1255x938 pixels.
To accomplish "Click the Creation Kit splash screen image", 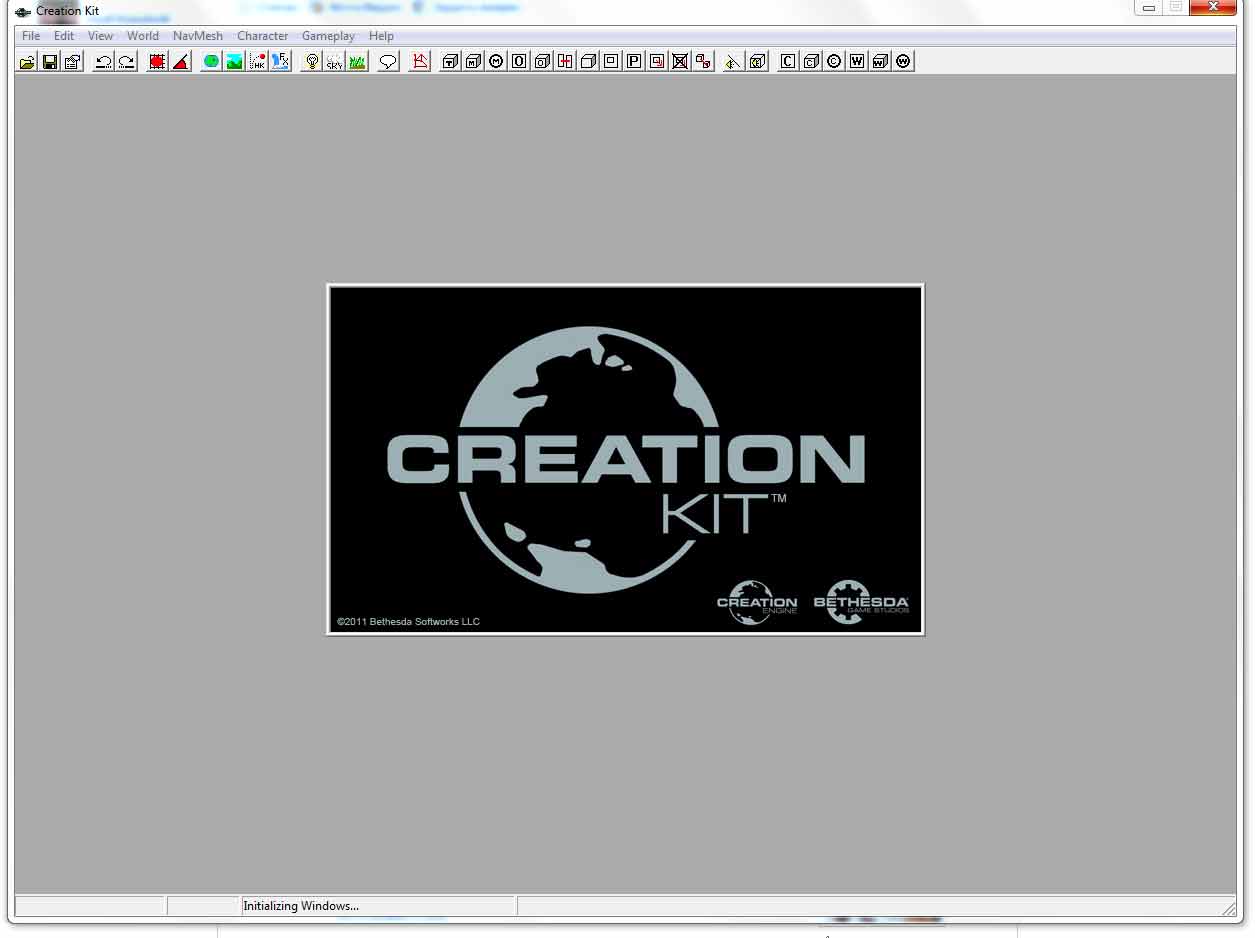I will click(626, 459).
